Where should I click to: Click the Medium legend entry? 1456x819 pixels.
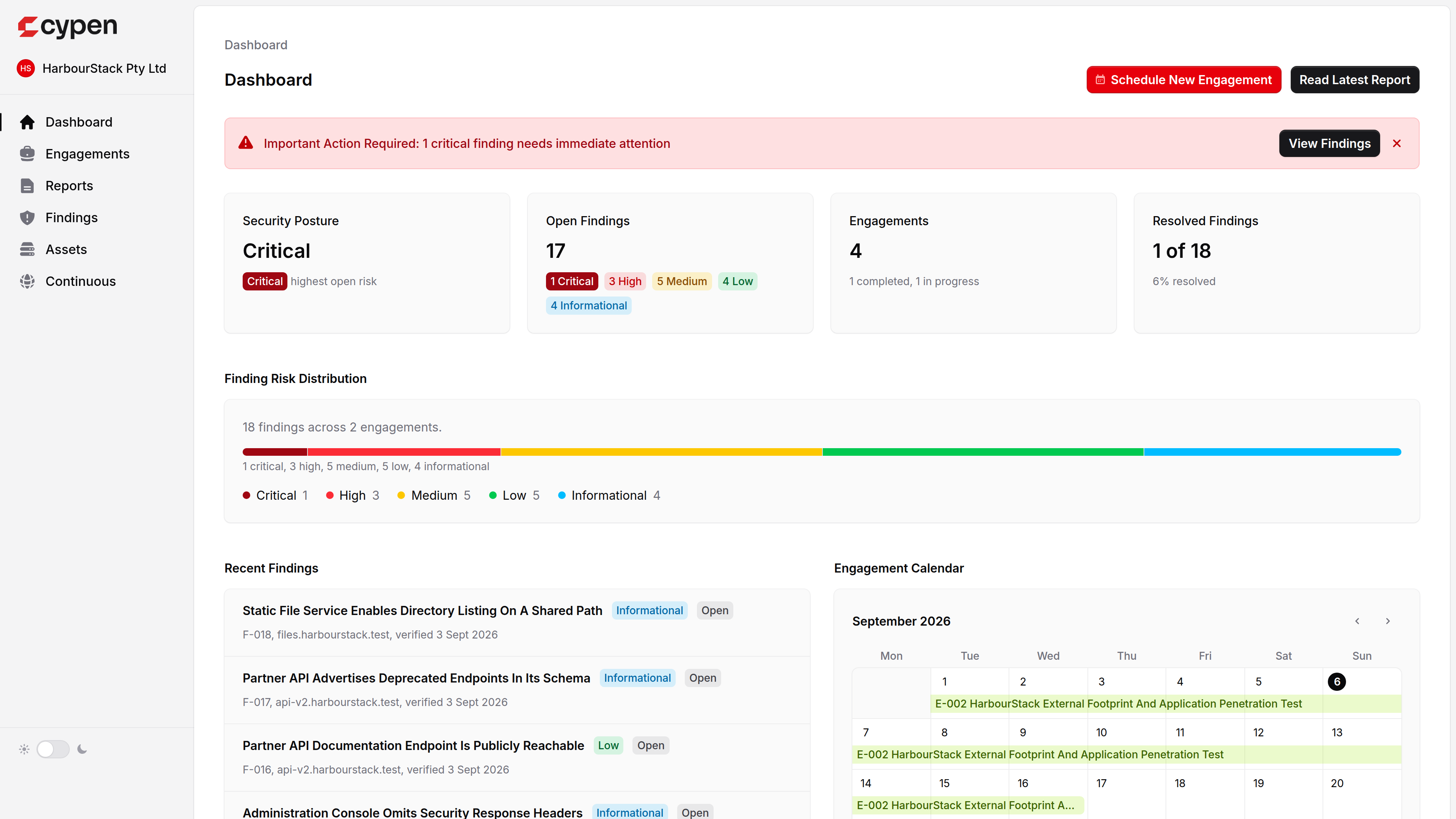coord(434,496)
